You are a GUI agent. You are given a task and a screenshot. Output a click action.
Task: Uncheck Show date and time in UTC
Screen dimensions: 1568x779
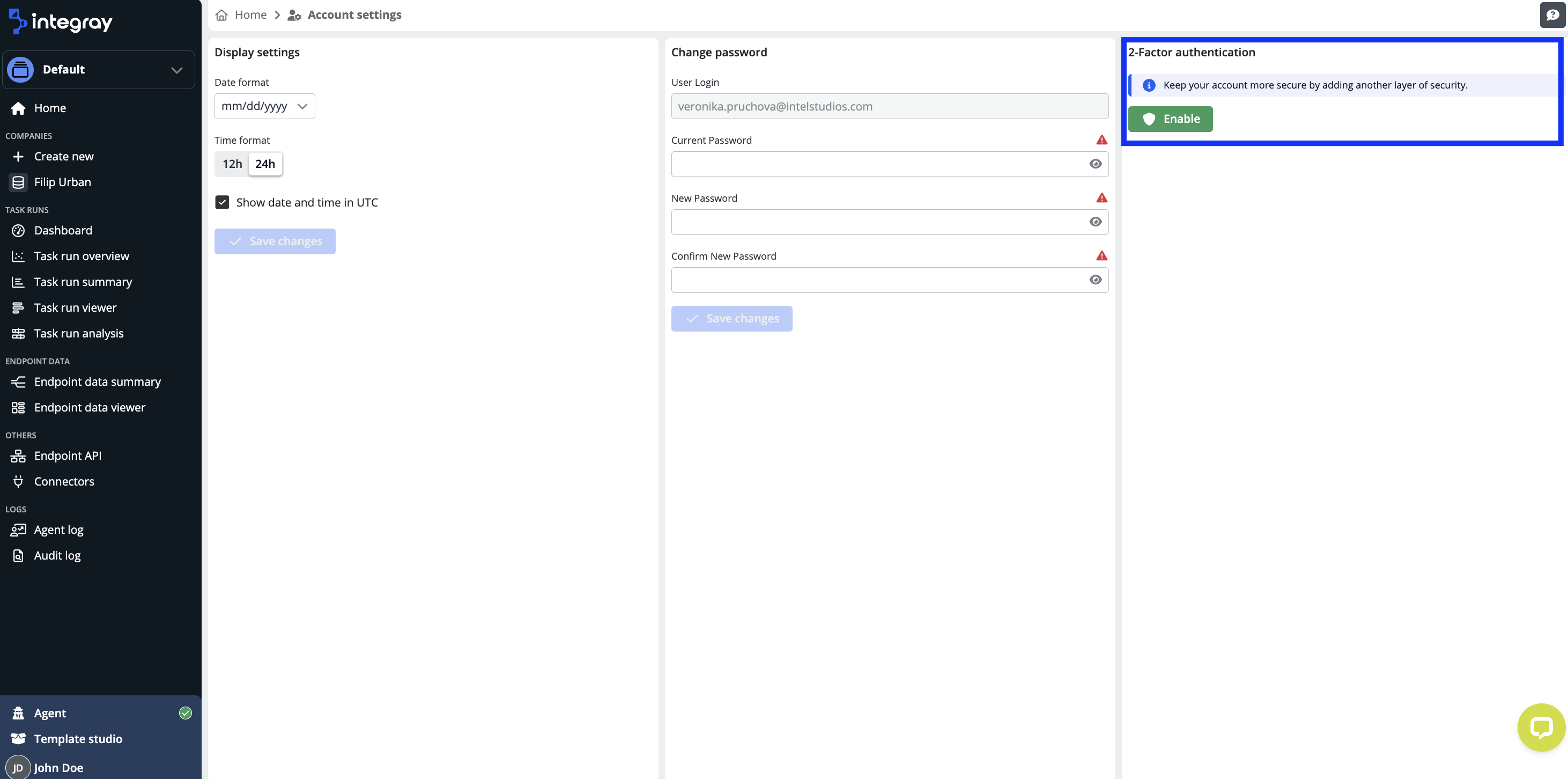[222, 202]
